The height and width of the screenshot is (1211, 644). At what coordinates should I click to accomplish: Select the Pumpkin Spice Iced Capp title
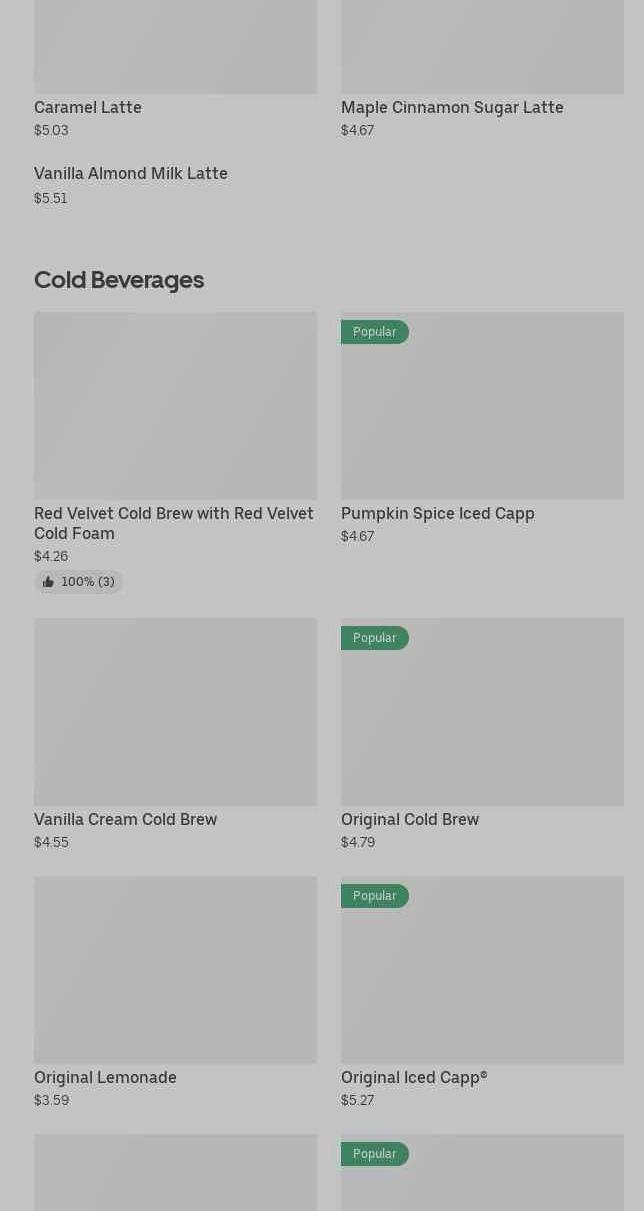(438, 513)
